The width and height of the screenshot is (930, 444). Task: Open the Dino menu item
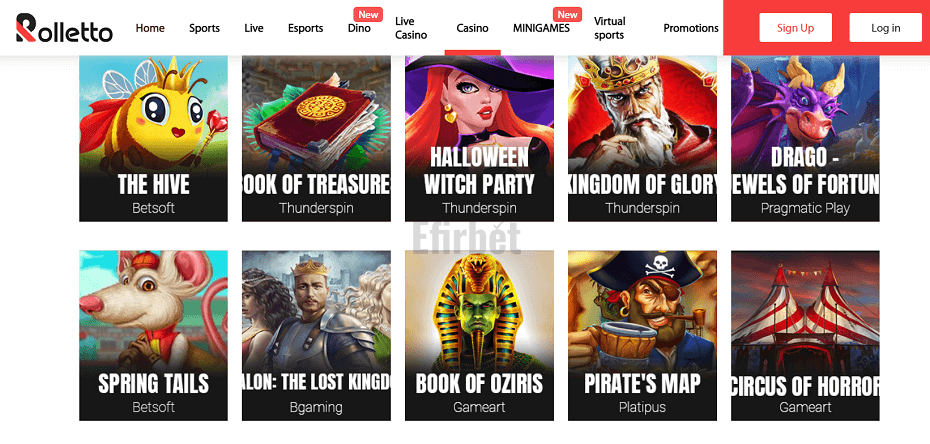(359, 28)
